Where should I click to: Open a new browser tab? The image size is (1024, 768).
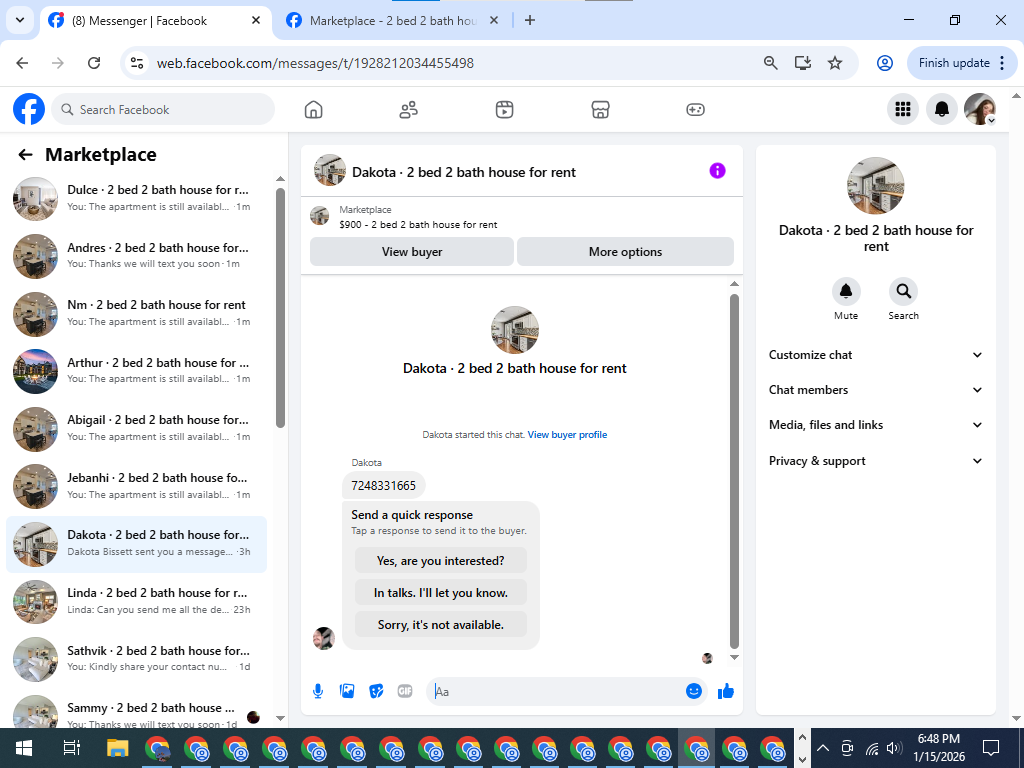point(530,20)
